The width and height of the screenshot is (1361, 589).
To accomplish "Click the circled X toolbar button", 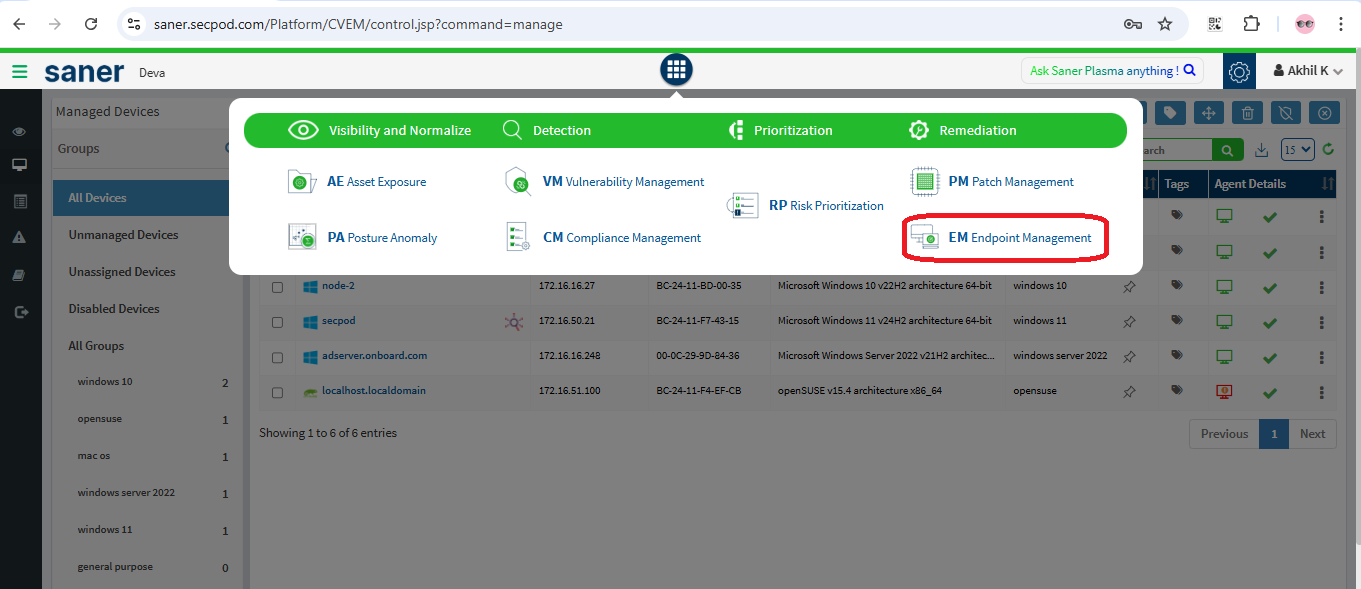I will point(1324,113).
